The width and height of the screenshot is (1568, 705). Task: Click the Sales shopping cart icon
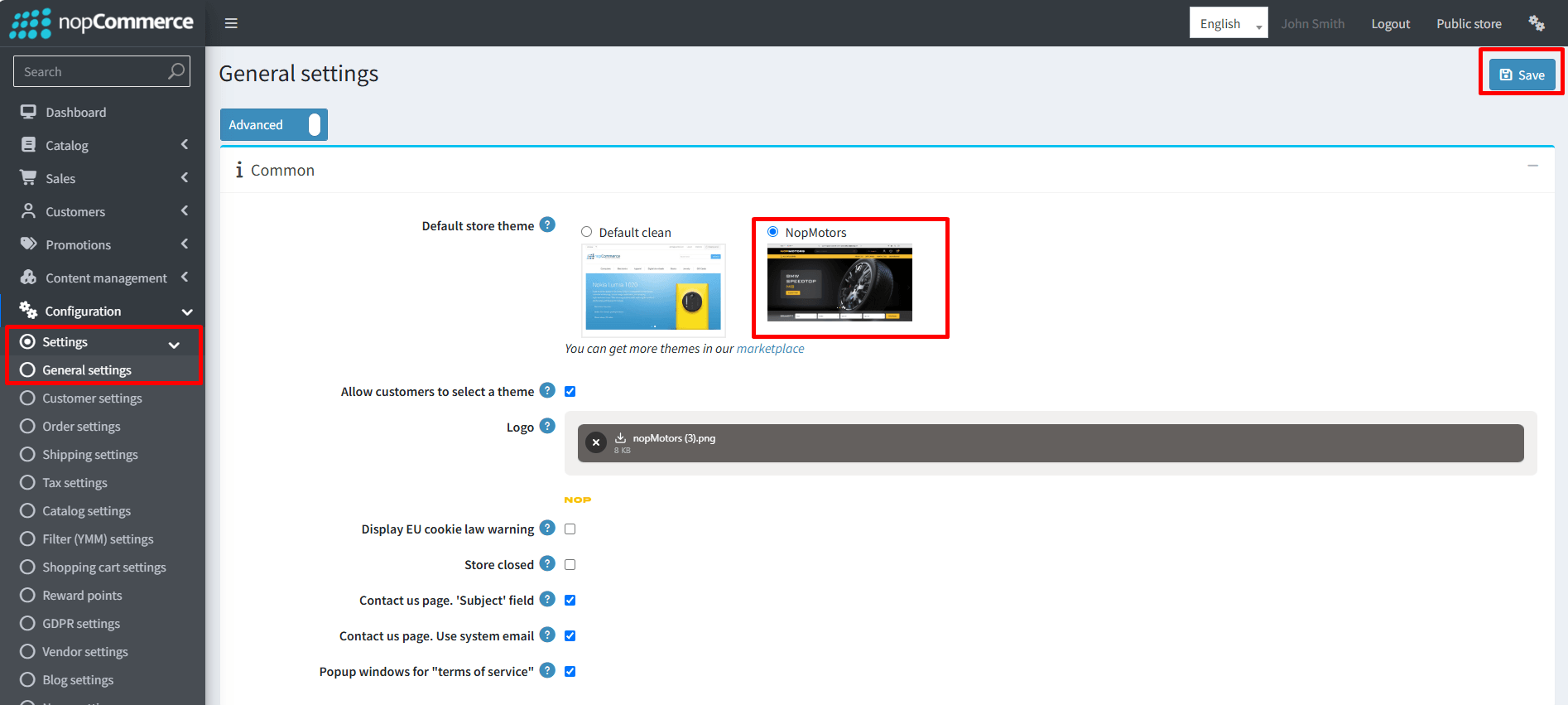coord(29,178)
